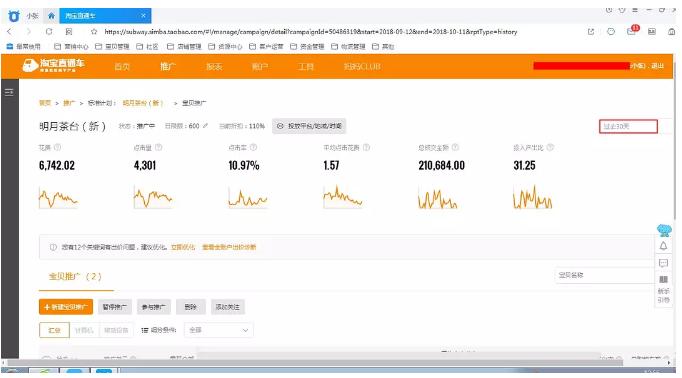Open 账户 in the orange navigation bar
682x378 pixels.
tap(260, 67)
